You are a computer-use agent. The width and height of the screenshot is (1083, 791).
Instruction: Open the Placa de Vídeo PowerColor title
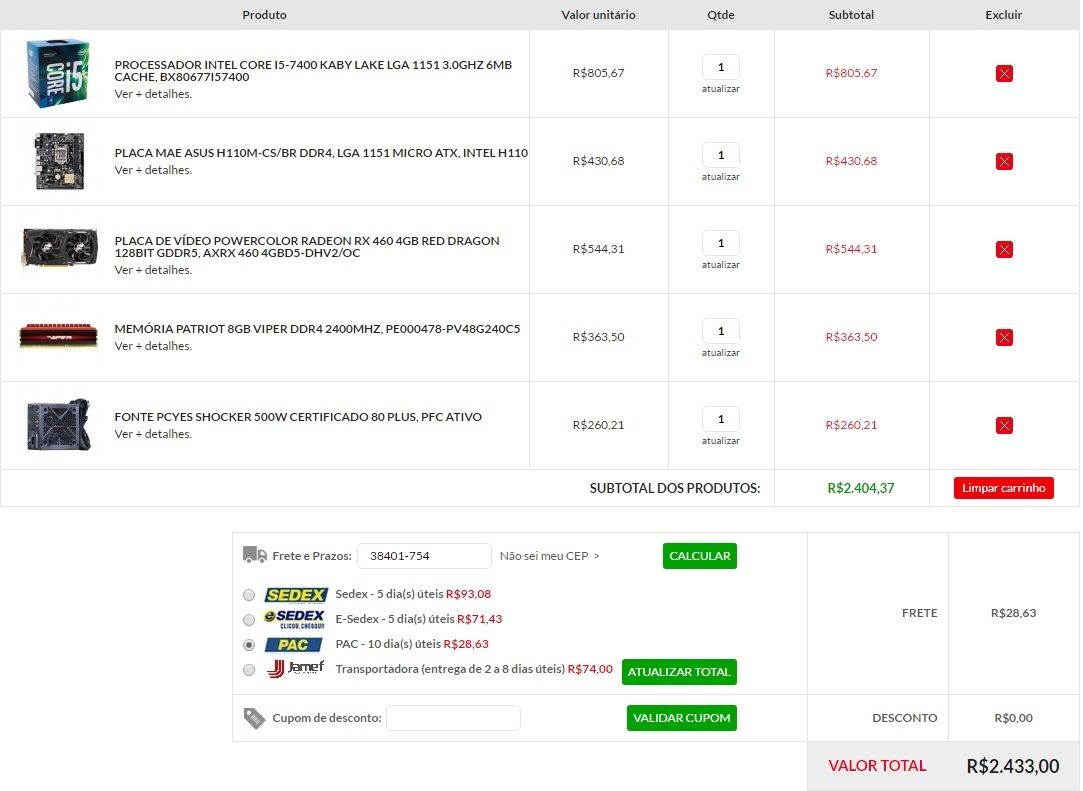[307, 247]
